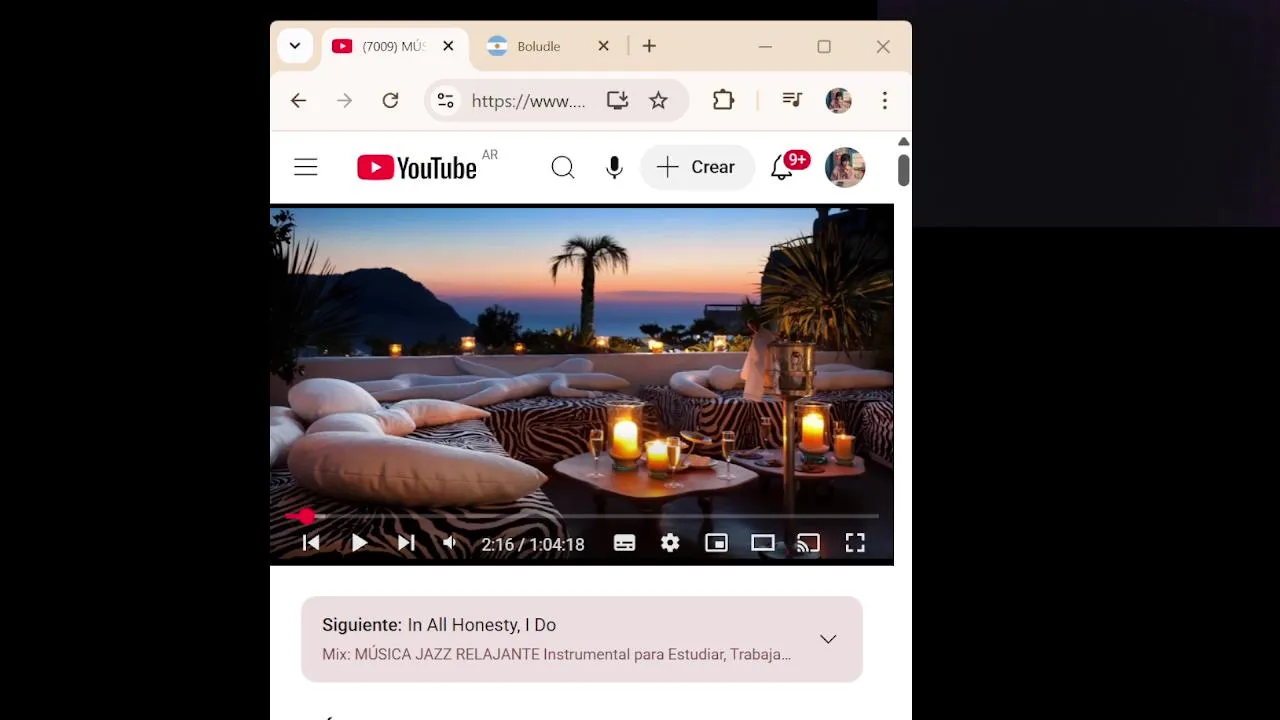
Task: Close the Boludle tab
Action: (603, 46)
